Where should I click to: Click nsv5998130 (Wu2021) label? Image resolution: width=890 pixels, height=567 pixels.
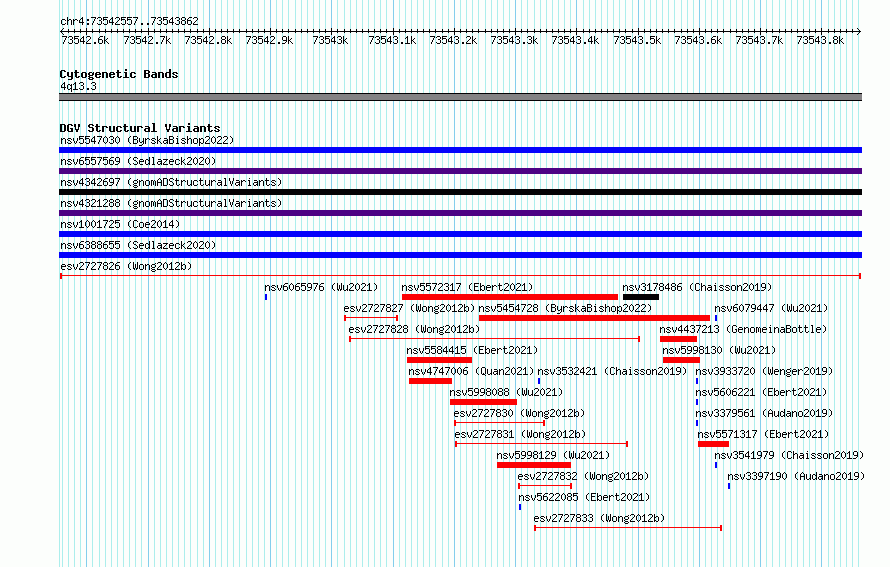719,350
